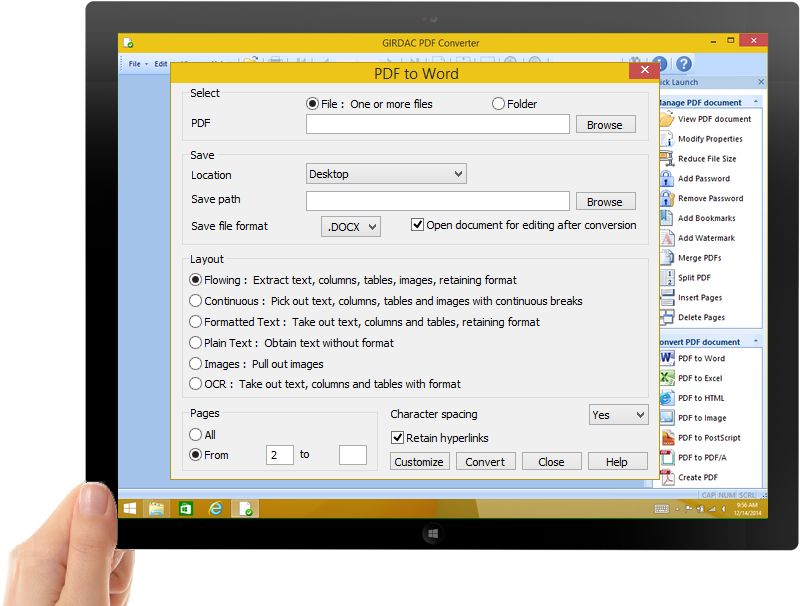This screenshot has width=800, height=606.
Task: Open the Edit menu
Action: [x=161, y=64]
